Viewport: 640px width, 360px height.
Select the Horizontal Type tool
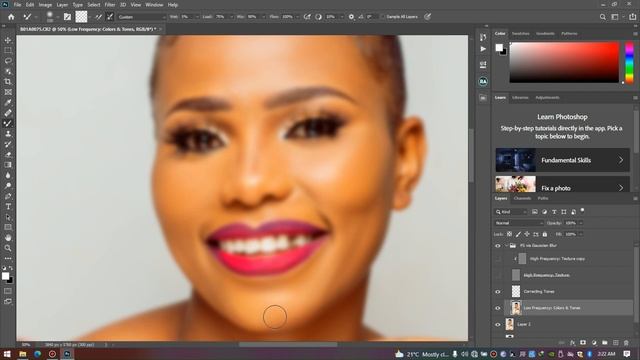click(x=8, y=207)
